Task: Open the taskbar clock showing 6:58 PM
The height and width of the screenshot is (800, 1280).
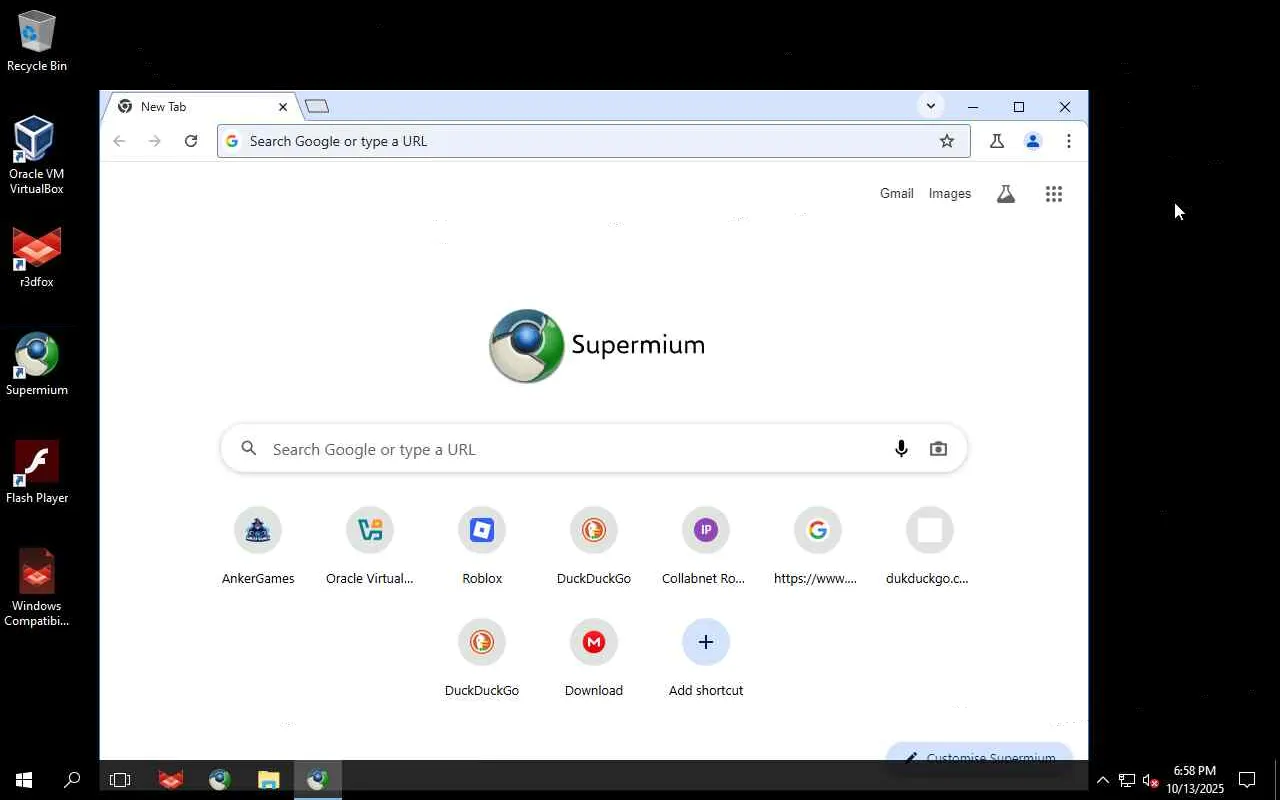Action: 1195,780
